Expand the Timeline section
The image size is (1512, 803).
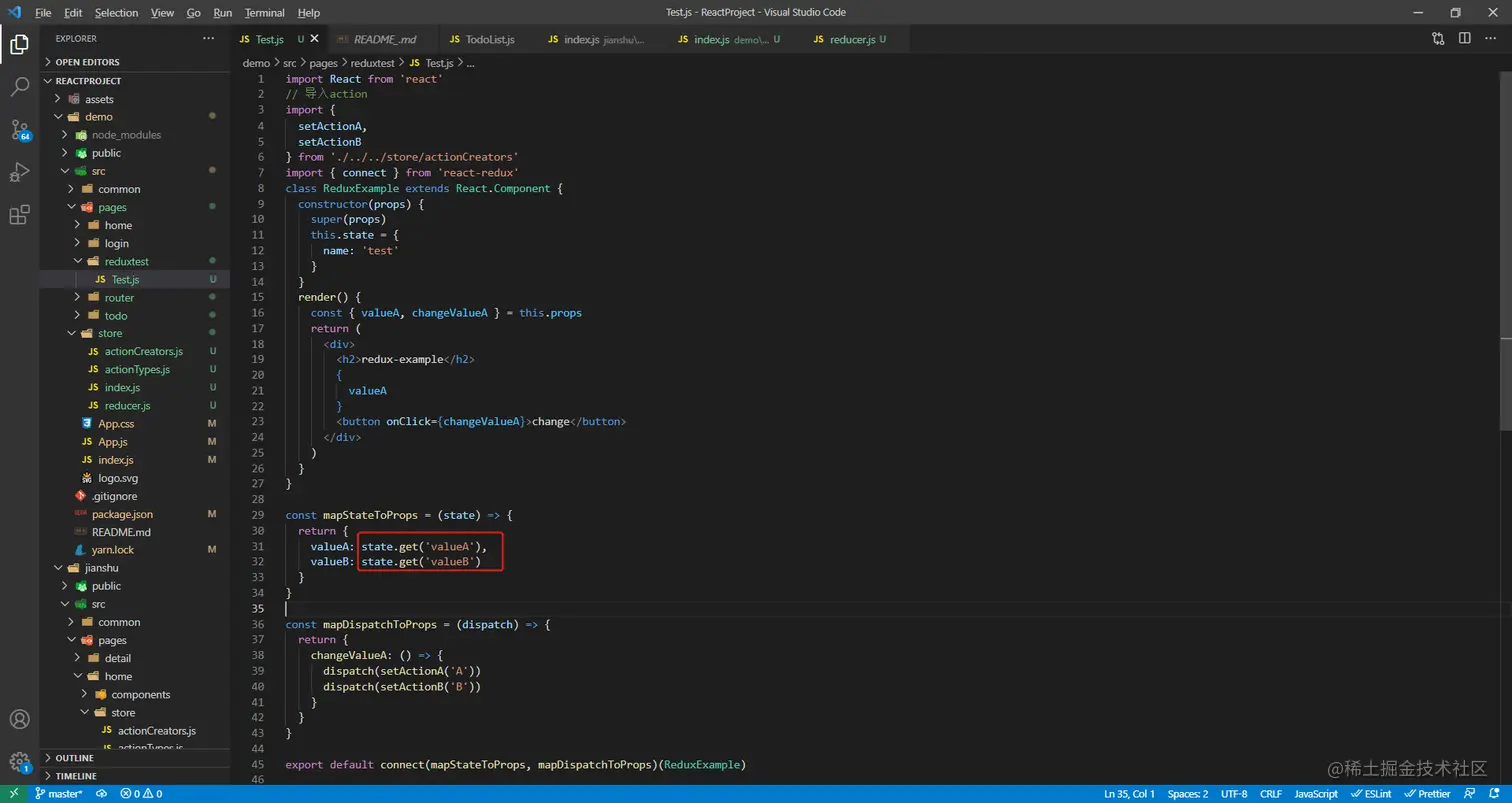134,776
